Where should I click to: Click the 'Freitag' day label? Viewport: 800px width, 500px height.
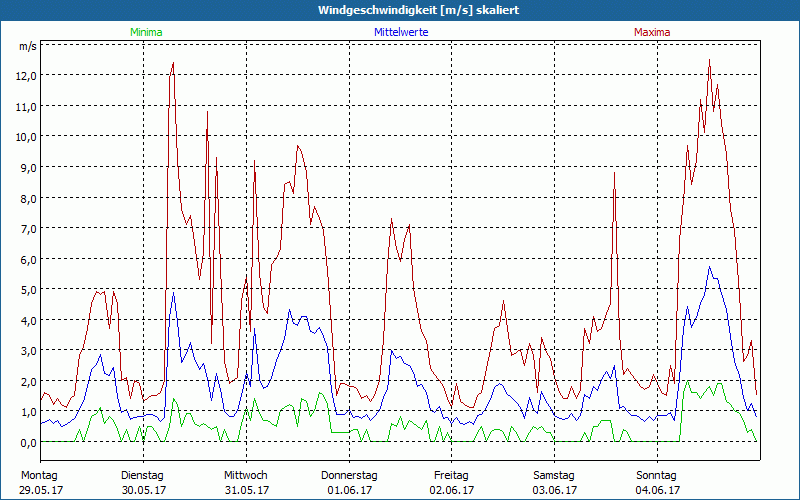[x=451, y=476]
